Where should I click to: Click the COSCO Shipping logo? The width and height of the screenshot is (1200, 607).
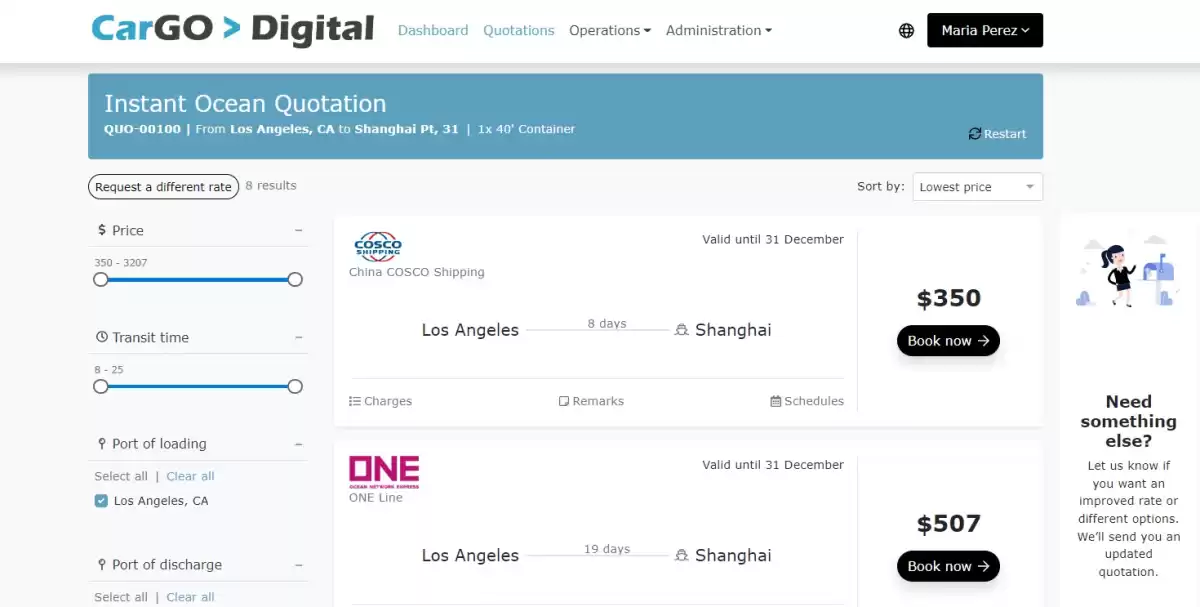(378, 246)
